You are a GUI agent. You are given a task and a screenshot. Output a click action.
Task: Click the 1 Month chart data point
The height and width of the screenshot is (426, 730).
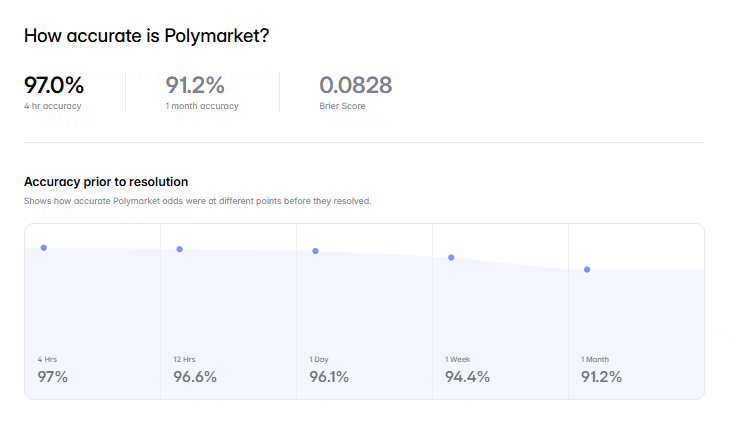pos(587,270)
